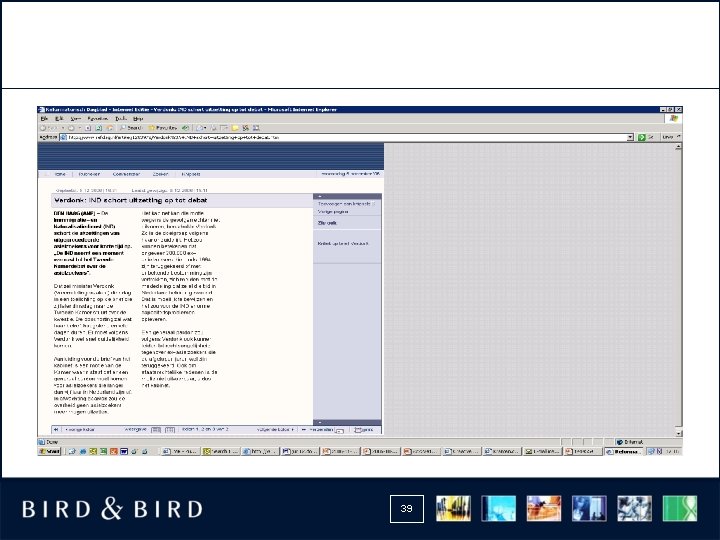Go to vorige kolom in article footer
Viewport: 720px width, 540px height.
coord(79,430)
